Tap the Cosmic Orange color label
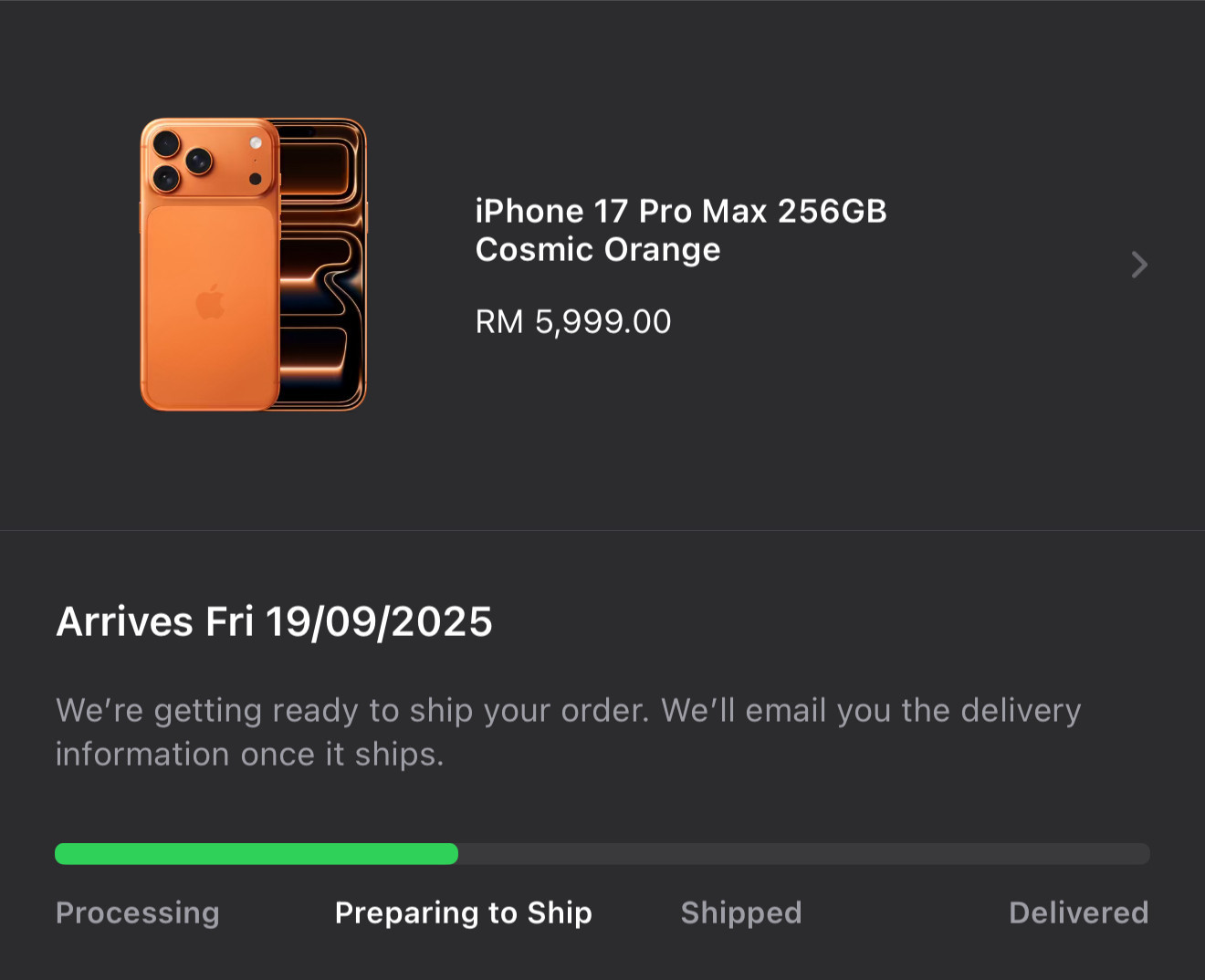The image size is (1205, 980). (x=598, y=250)
